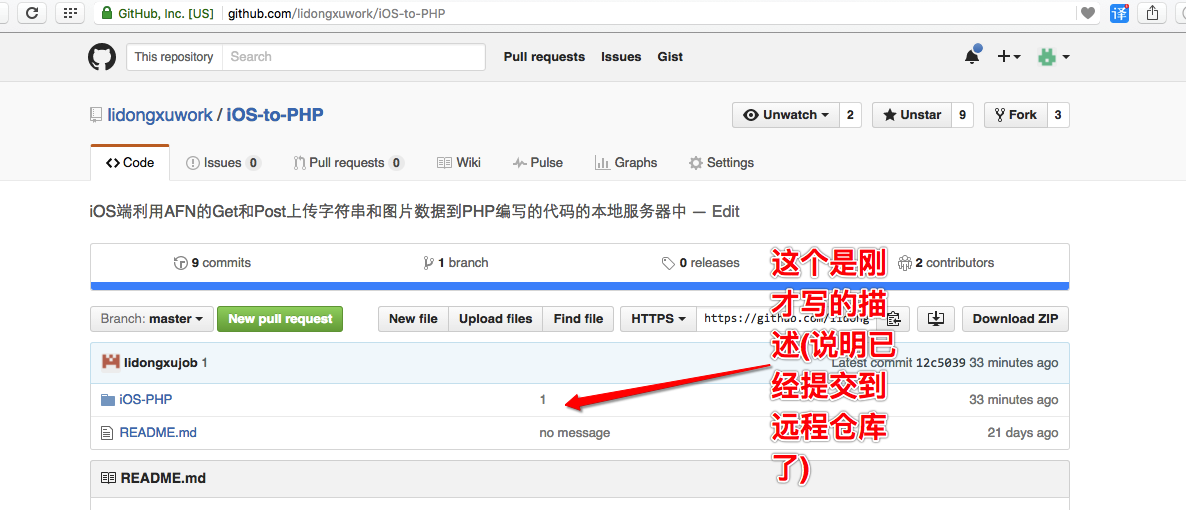Screen dimensions: 1186x510
Task: Open the iOS-PHP folder
Action: 146,400
